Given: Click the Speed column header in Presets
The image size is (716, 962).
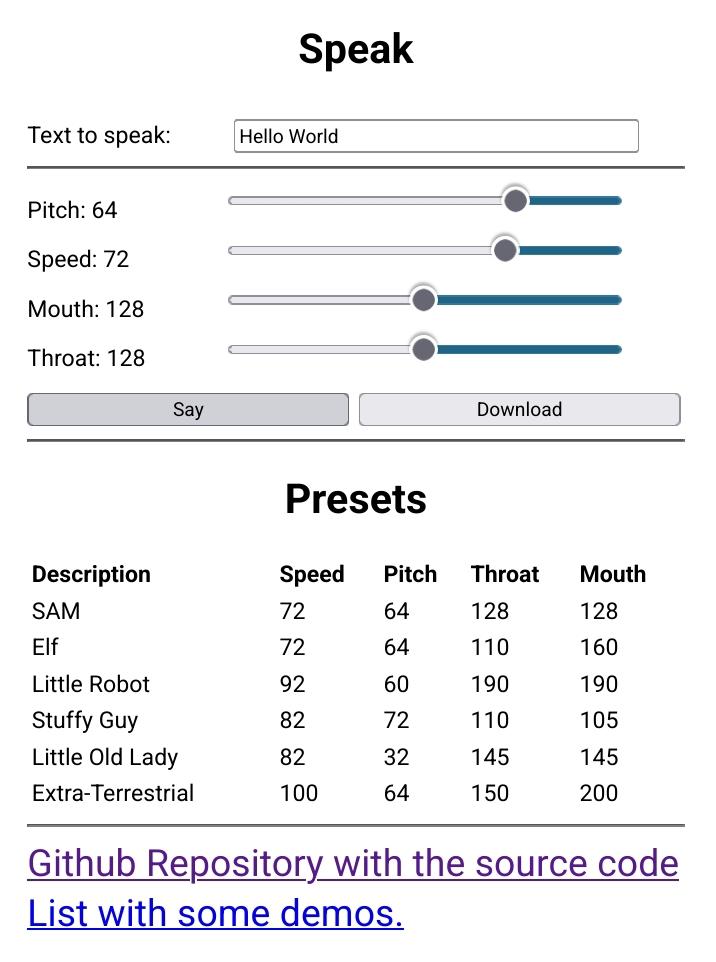Looking at the screenshot, I should [312, 574].
